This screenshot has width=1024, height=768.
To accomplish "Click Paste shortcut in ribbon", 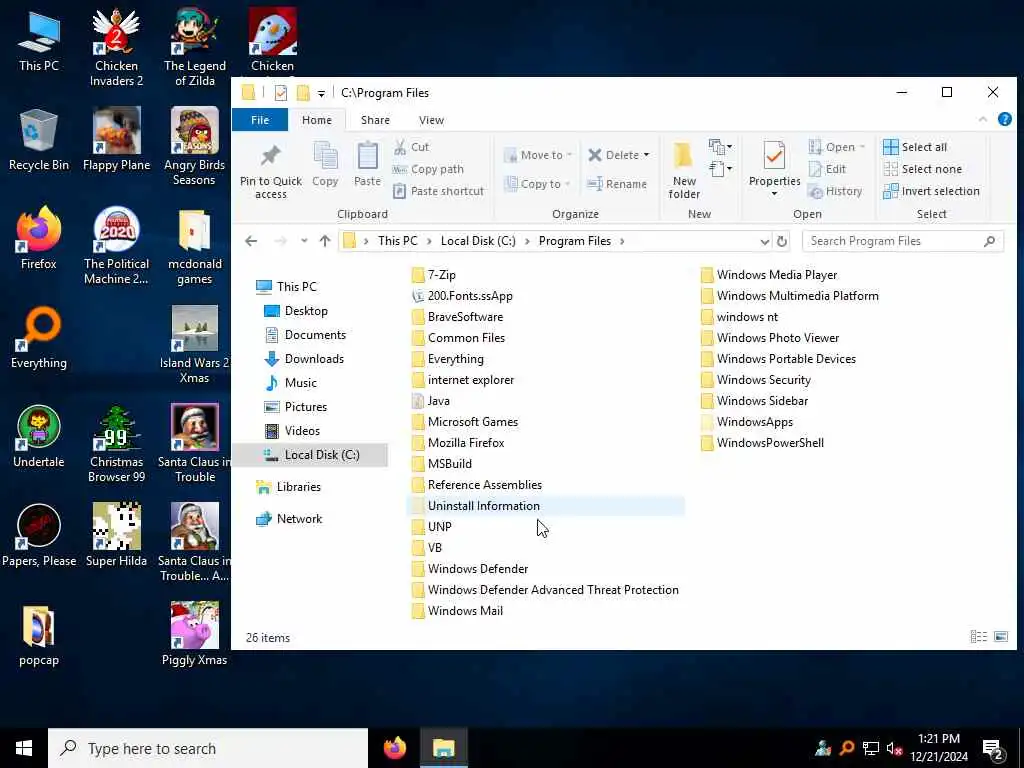I will click(x=439, y=191).
